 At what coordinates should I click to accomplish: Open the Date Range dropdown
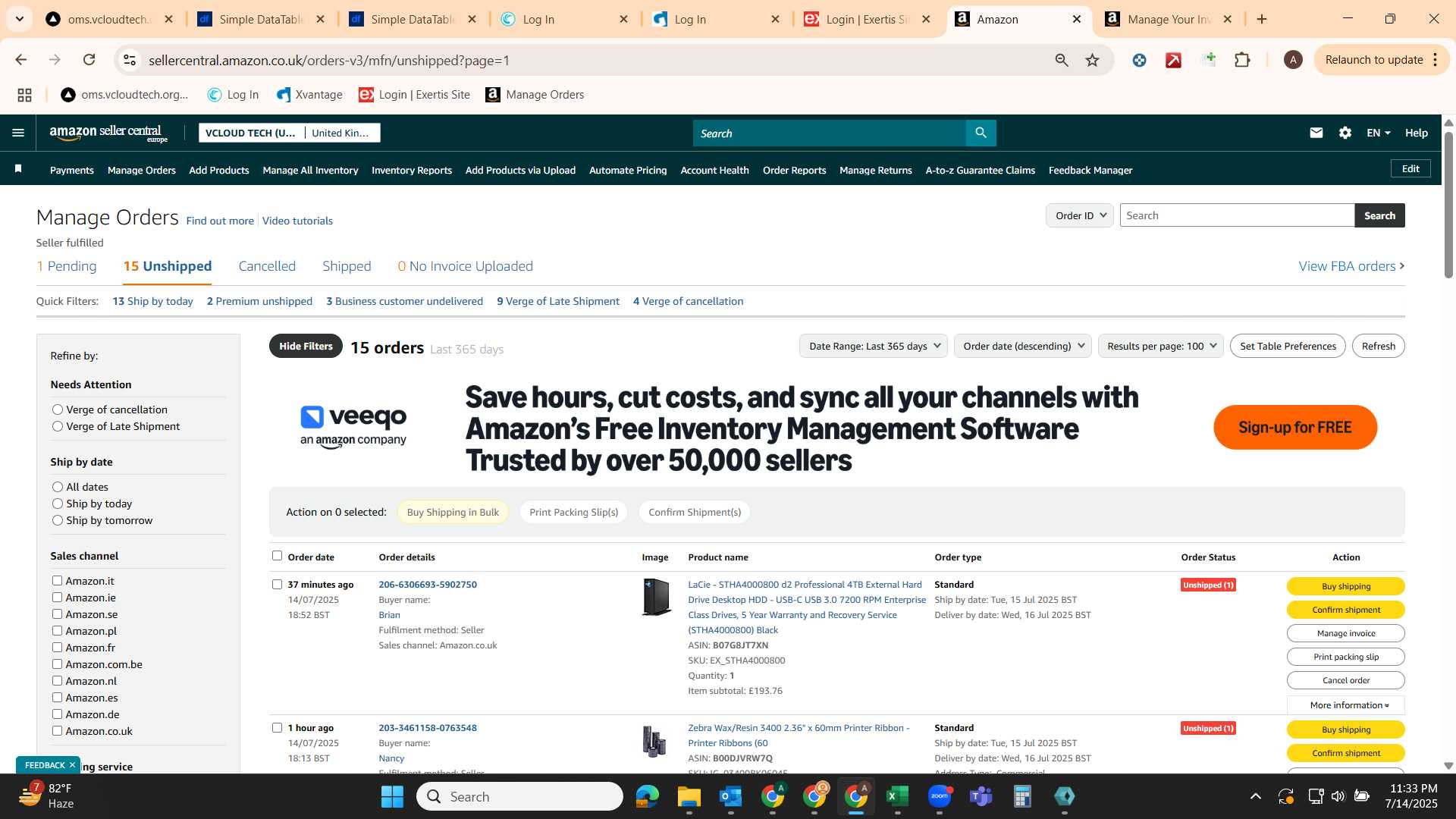coord(874,346)
